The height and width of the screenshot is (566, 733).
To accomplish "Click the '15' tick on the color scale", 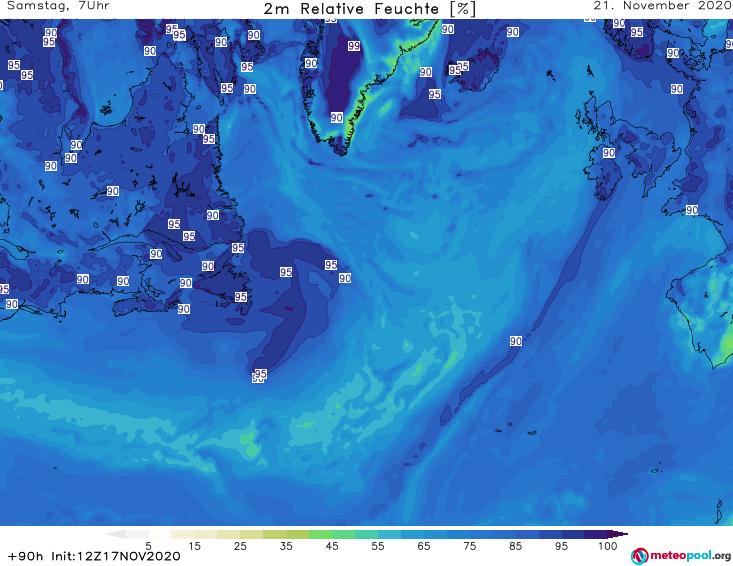I will (194, 546).
